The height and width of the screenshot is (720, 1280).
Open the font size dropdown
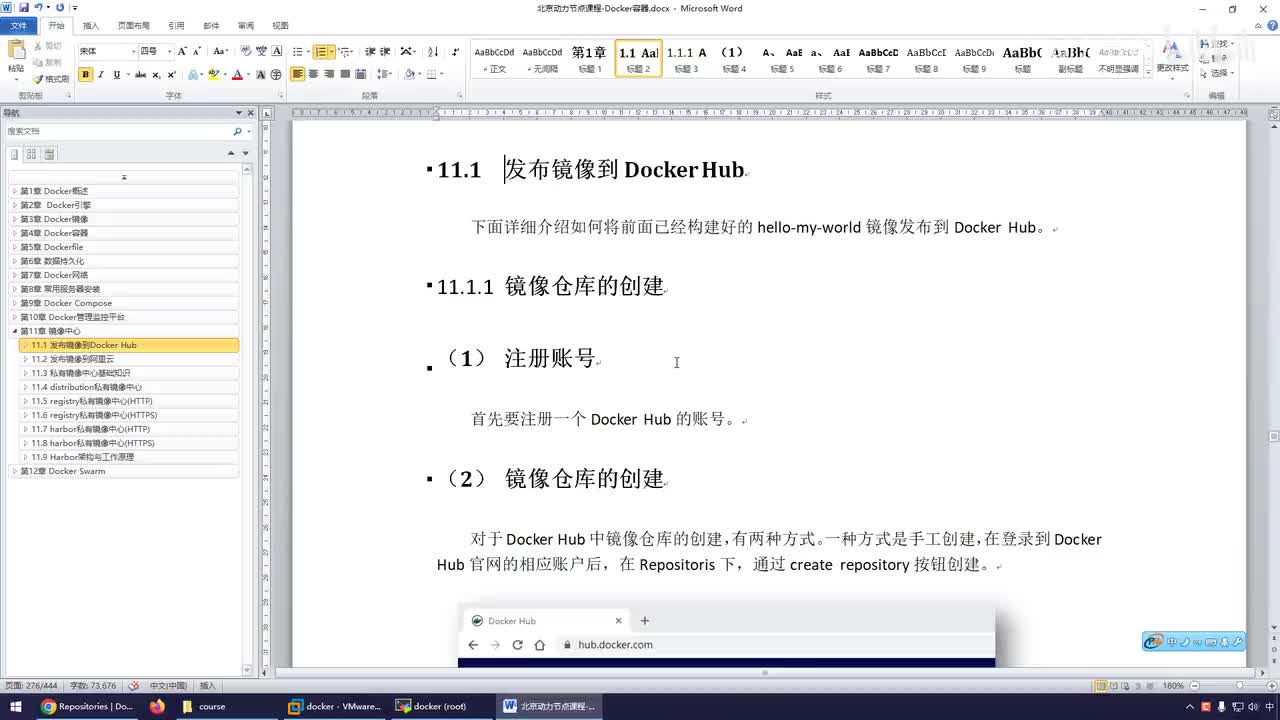click(169, 51)
